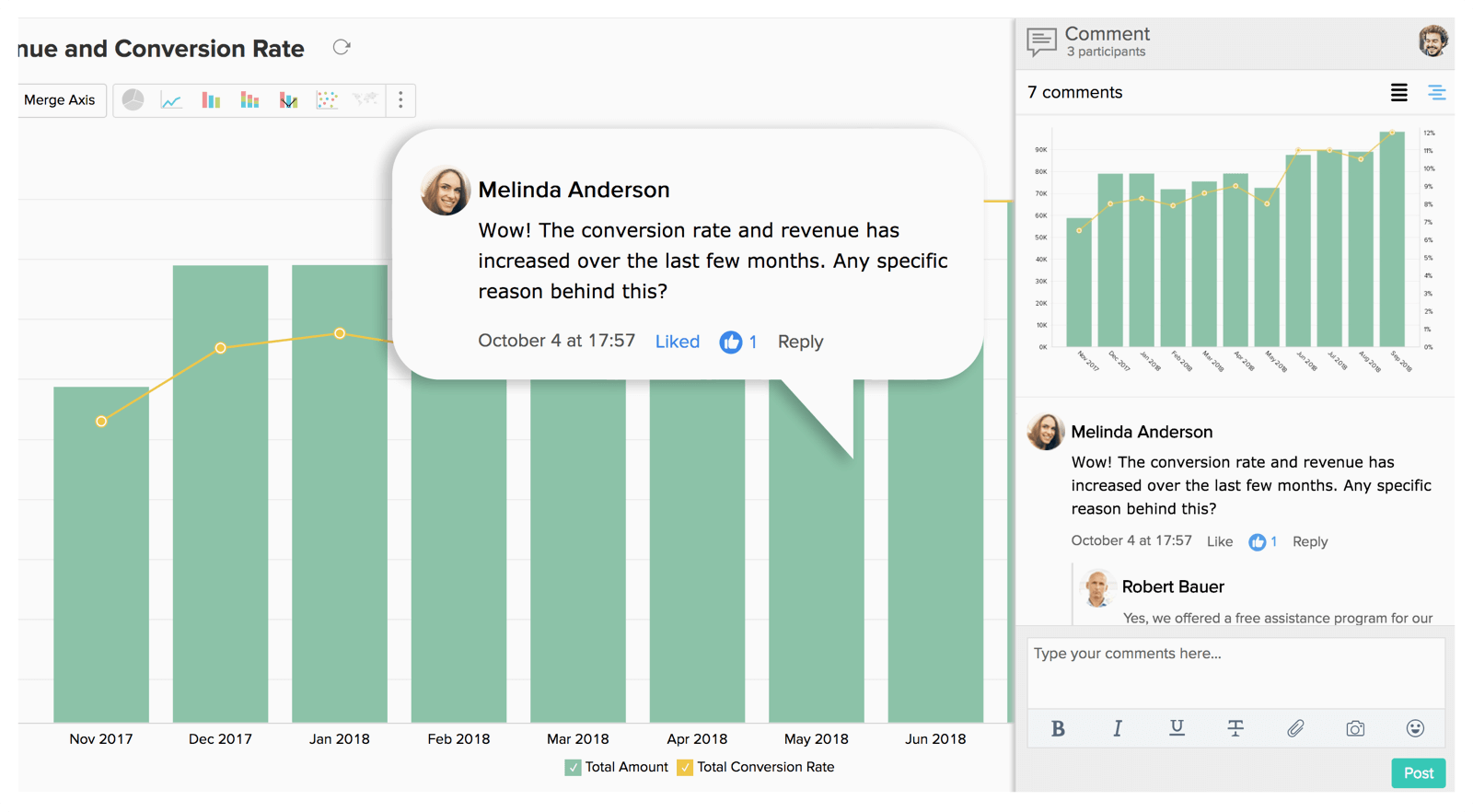Open the emoji picker in comment editor
This screenshot has width=1473, height=812.
(1415, 728)
